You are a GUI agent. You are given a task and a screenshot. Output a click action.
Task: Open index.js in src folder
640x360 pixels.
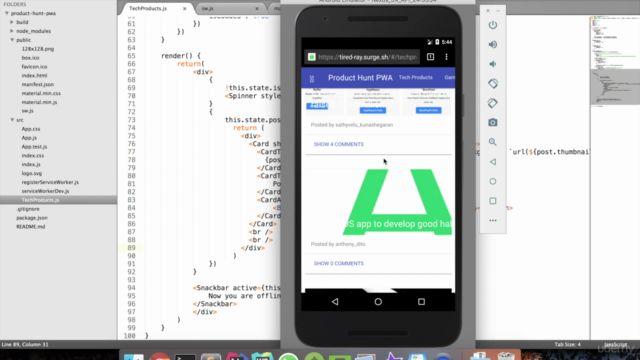pos(31,164)
